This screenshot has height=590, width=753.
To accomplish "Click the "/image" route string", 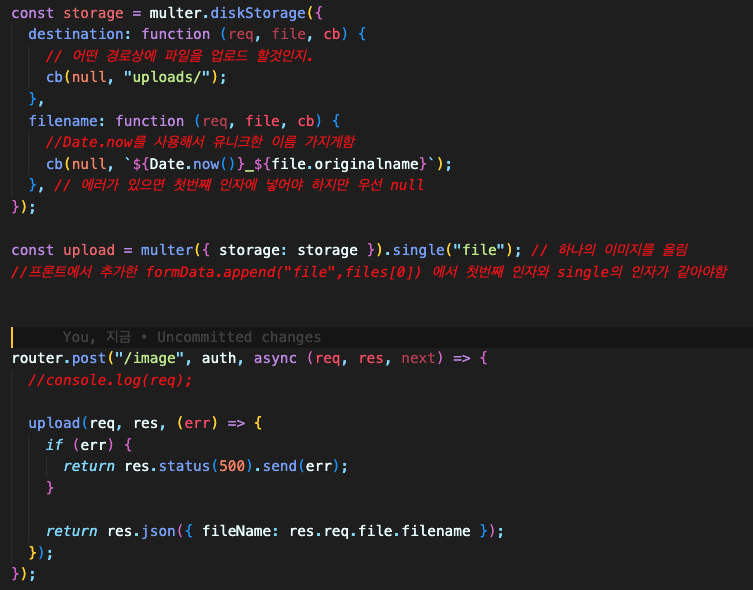I will 150,358.
